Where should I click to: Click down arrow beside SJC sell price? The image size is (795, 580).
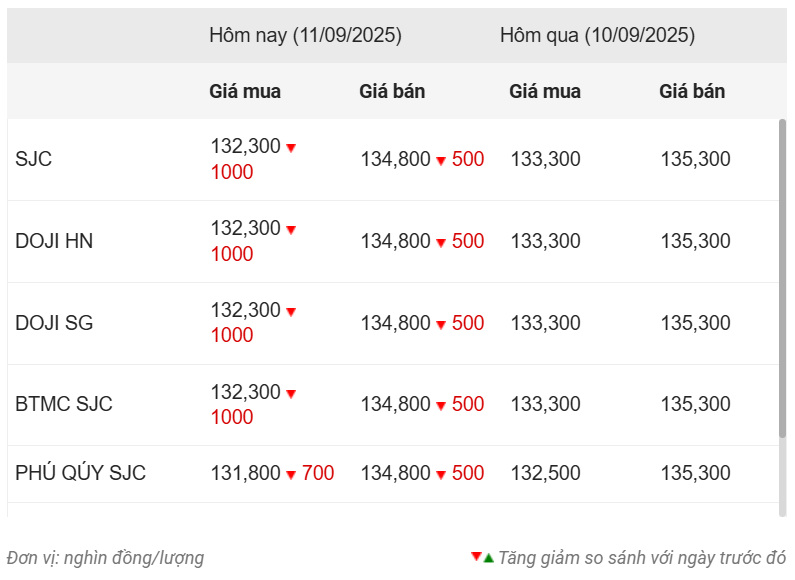[441, 160]
